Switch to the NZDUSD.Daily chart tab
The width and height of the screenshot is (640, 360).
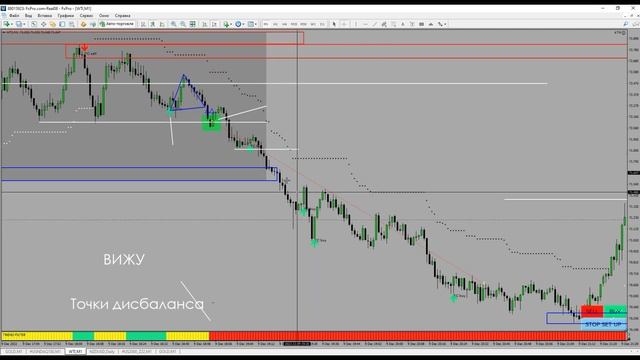pos(102,351)
